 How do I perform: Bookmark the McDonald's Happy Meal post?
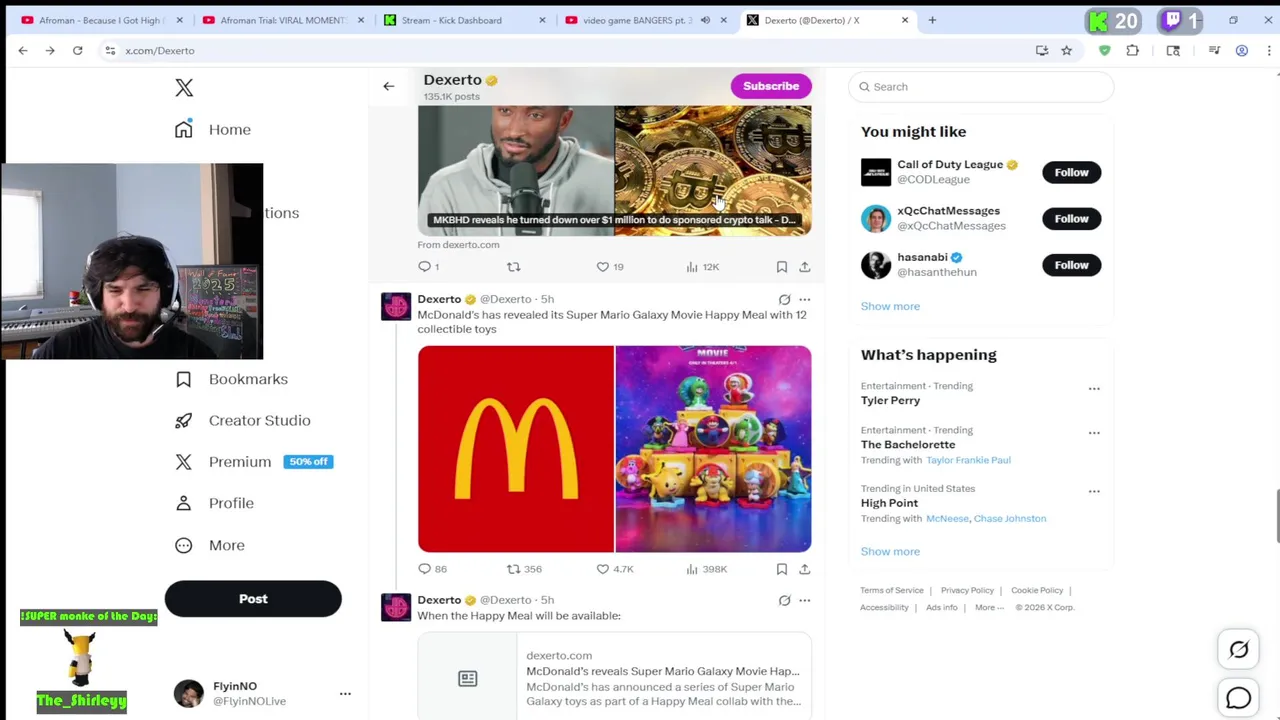click(781, 569)
